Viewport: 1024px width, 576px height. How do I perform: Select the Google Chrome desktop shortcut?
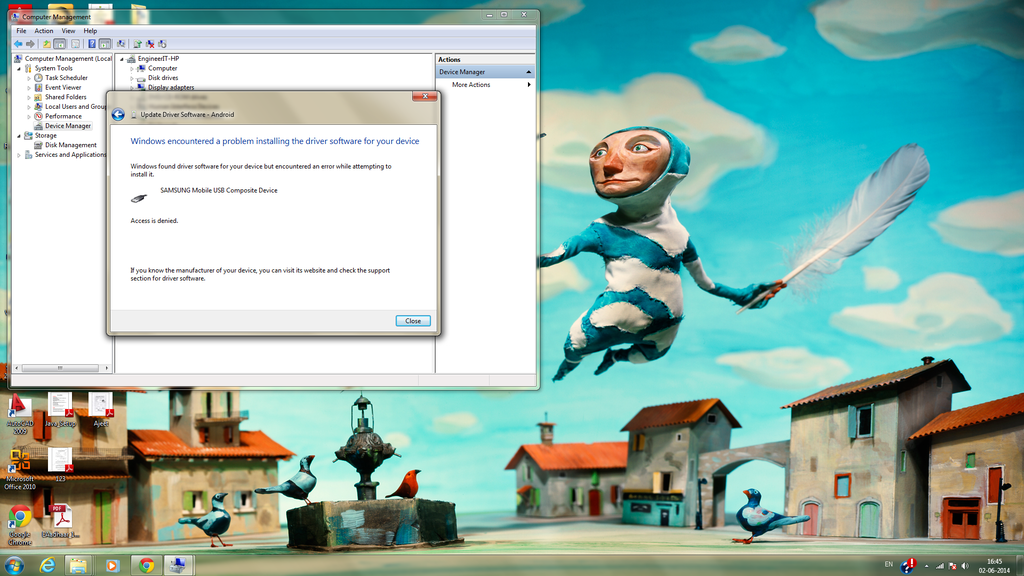coord(20,525)
